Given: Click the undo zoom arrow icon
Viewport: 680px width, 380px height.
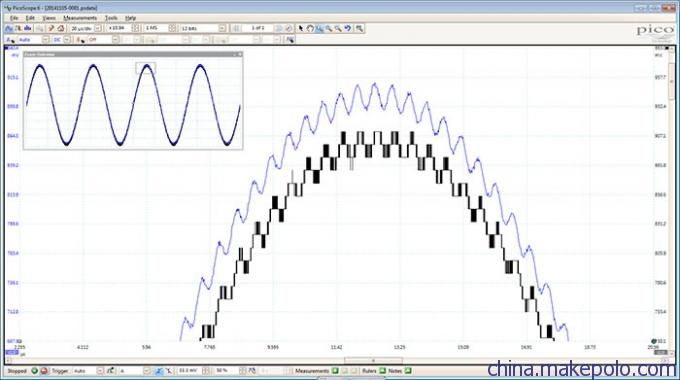Looking at the screenshot, I should 348,28.
